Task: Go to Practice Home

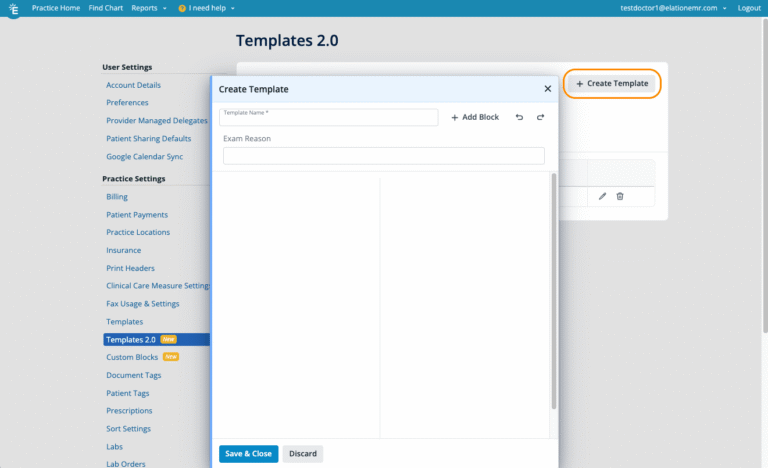Action: [x=56, y=8]
